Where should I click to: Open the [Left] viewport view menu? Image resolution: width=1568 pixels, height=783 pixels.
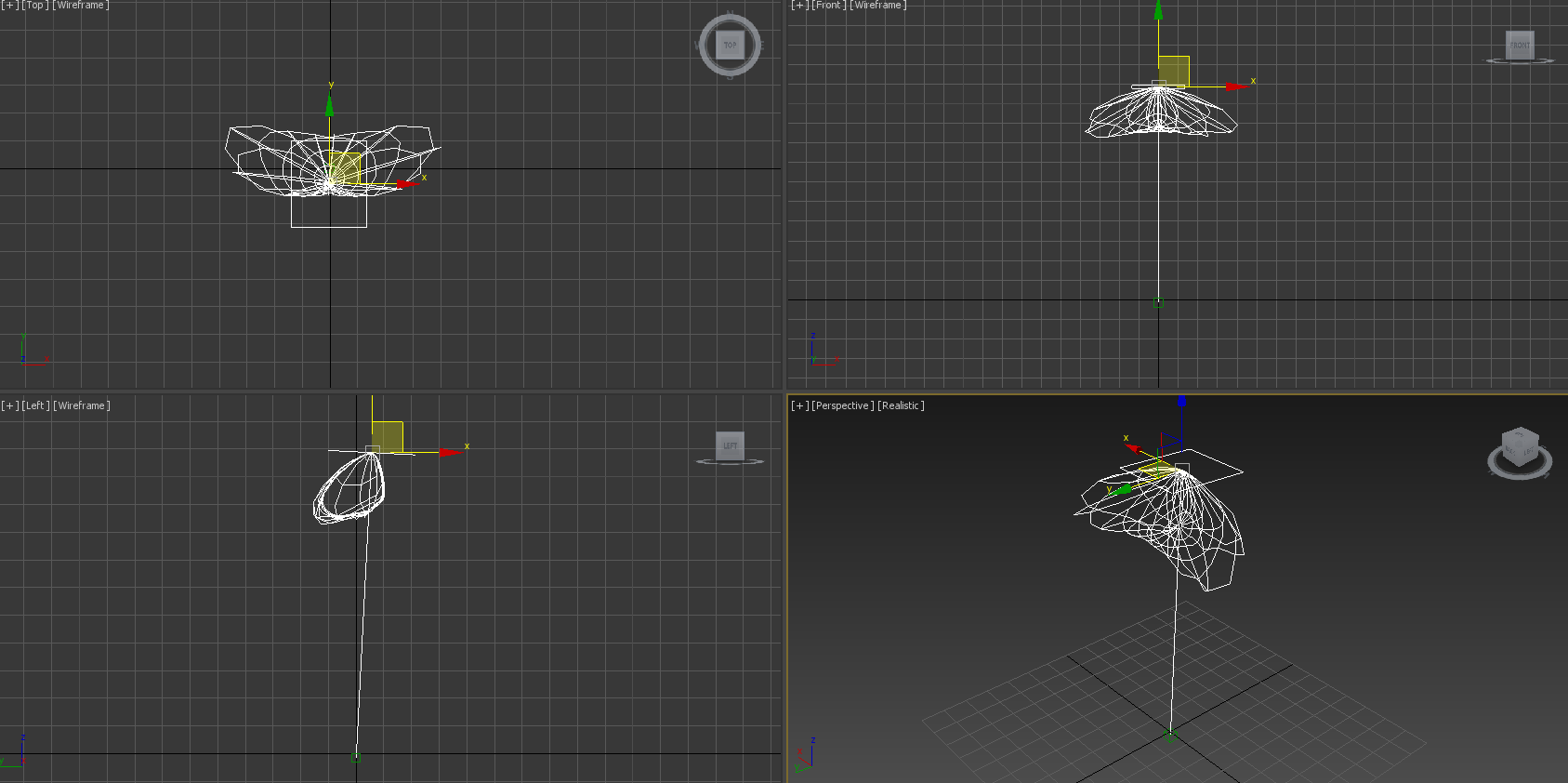35,405
